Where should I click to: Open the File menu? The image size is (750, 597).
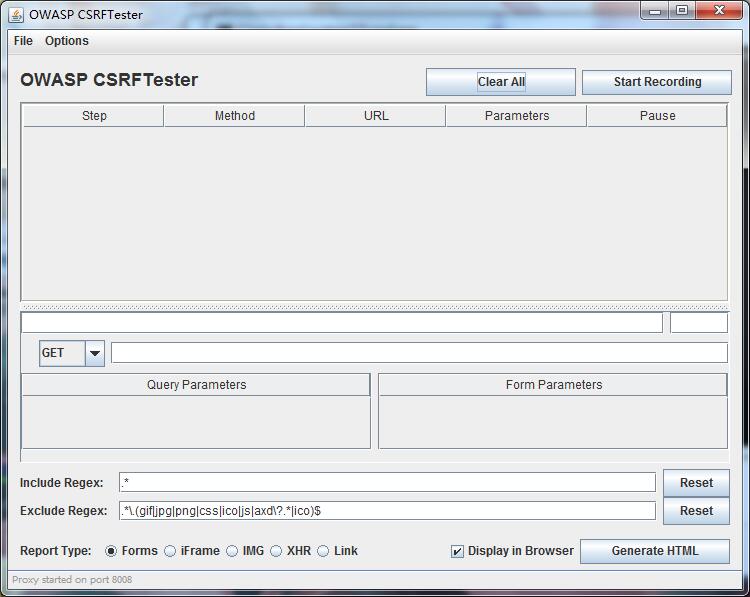pyautogui.click(x=23, y=41)
